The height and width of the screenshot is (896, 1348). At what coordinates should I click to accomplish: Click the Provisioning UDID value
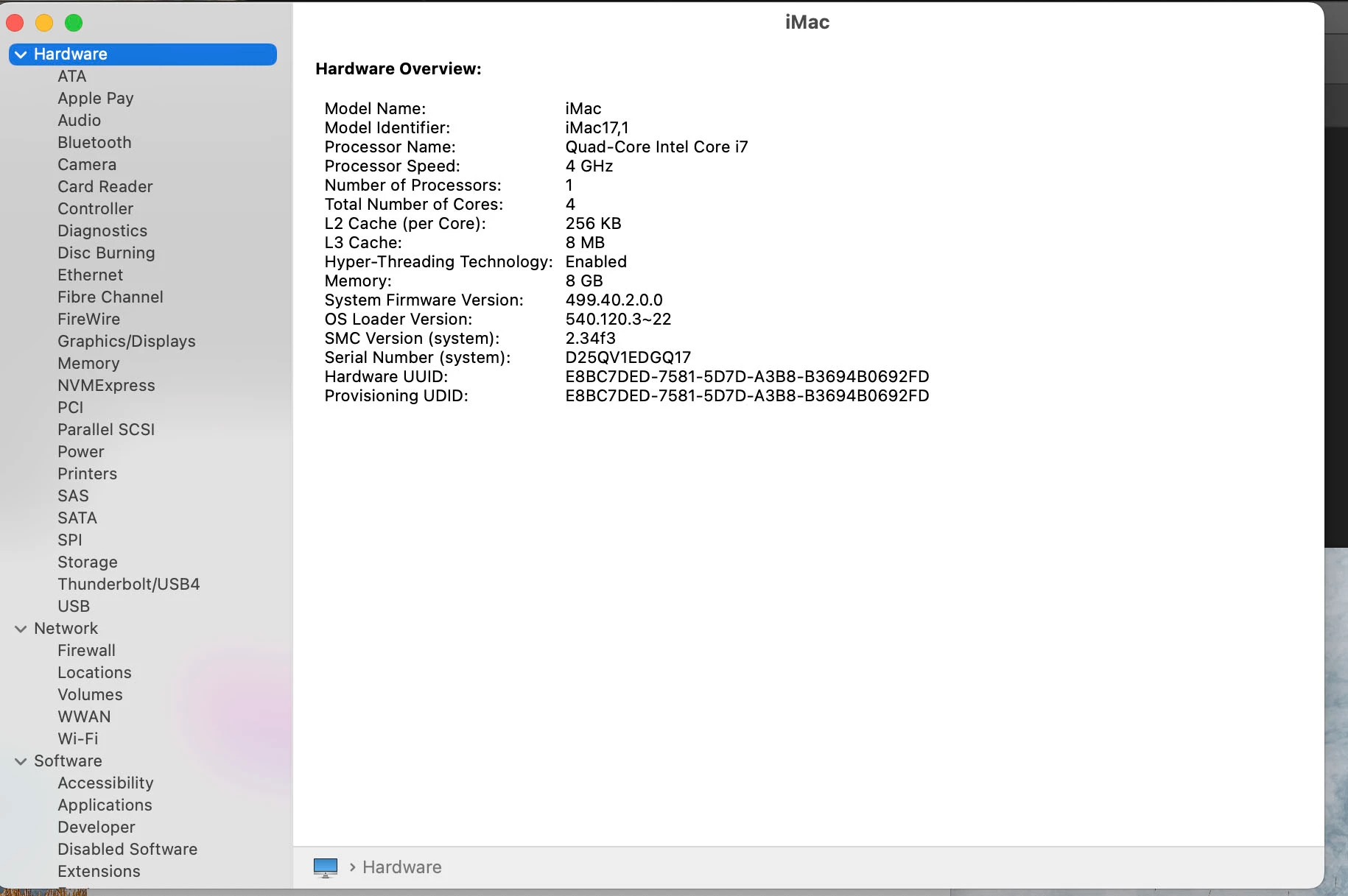tap(748, 396)
